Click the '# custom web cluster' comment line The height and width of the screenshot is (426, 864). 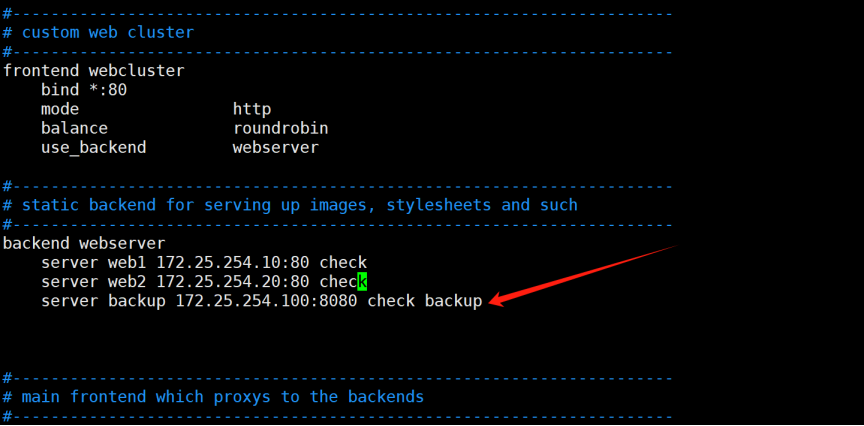click(x=98, y=33)
